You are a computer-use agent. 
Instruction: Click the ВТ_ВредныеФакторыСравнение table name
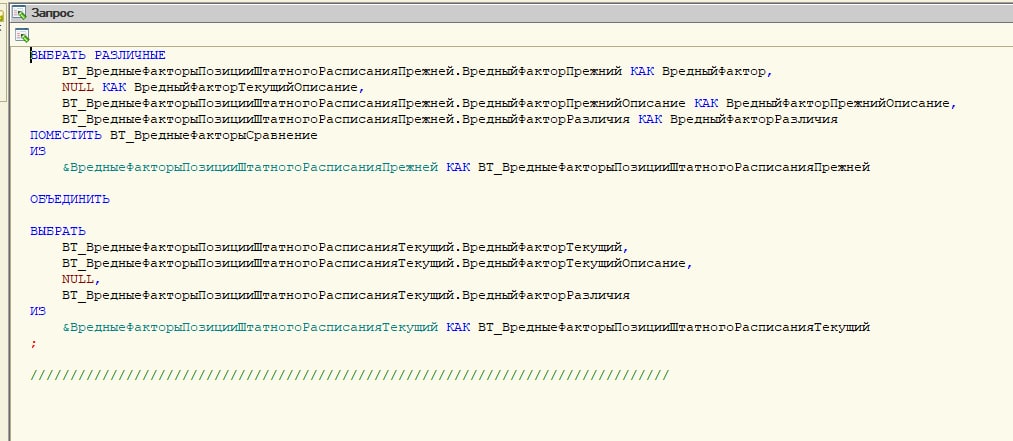coord(214,136)
